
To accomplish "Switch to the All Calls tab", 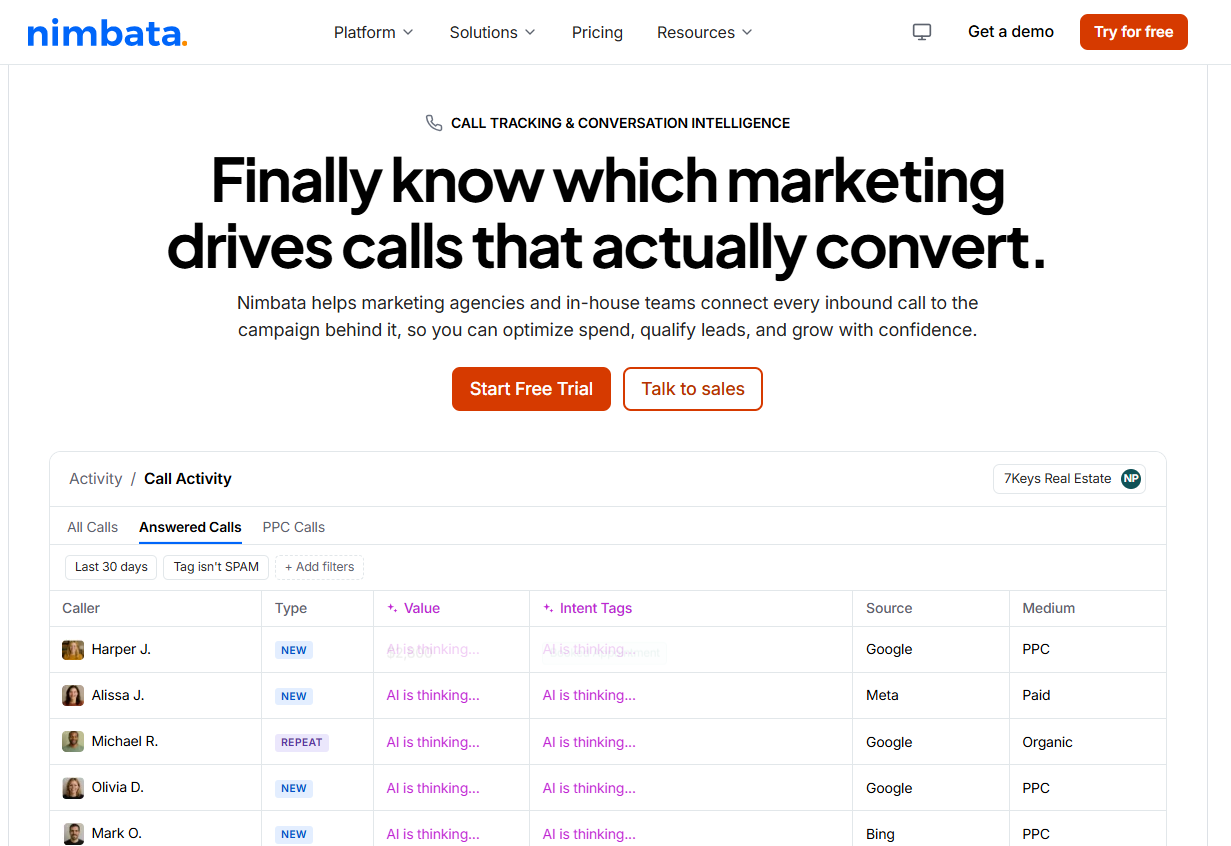I will pos(92,527).
